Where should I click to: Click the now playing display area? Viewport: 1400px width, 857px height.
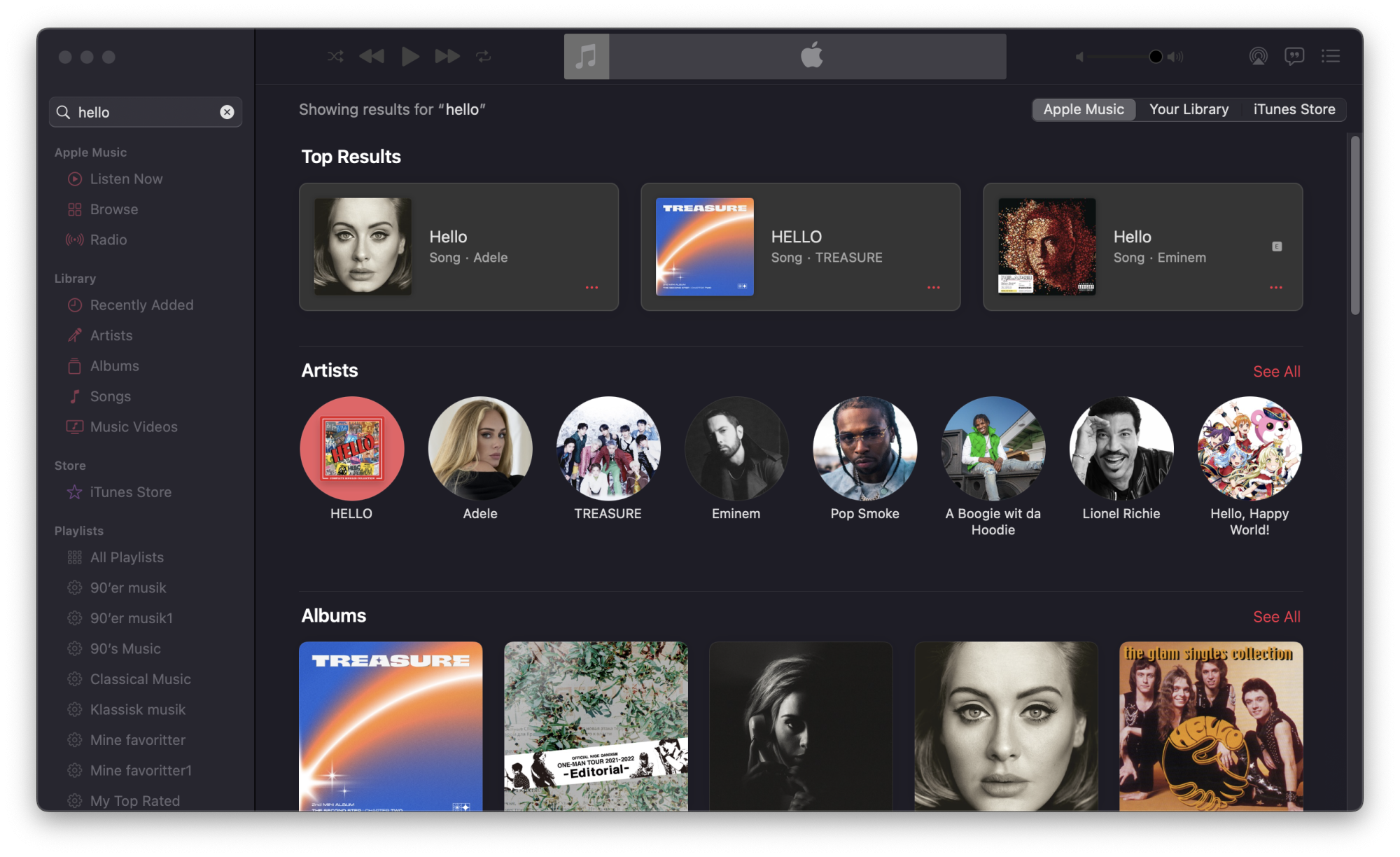[x=807, y=56]
